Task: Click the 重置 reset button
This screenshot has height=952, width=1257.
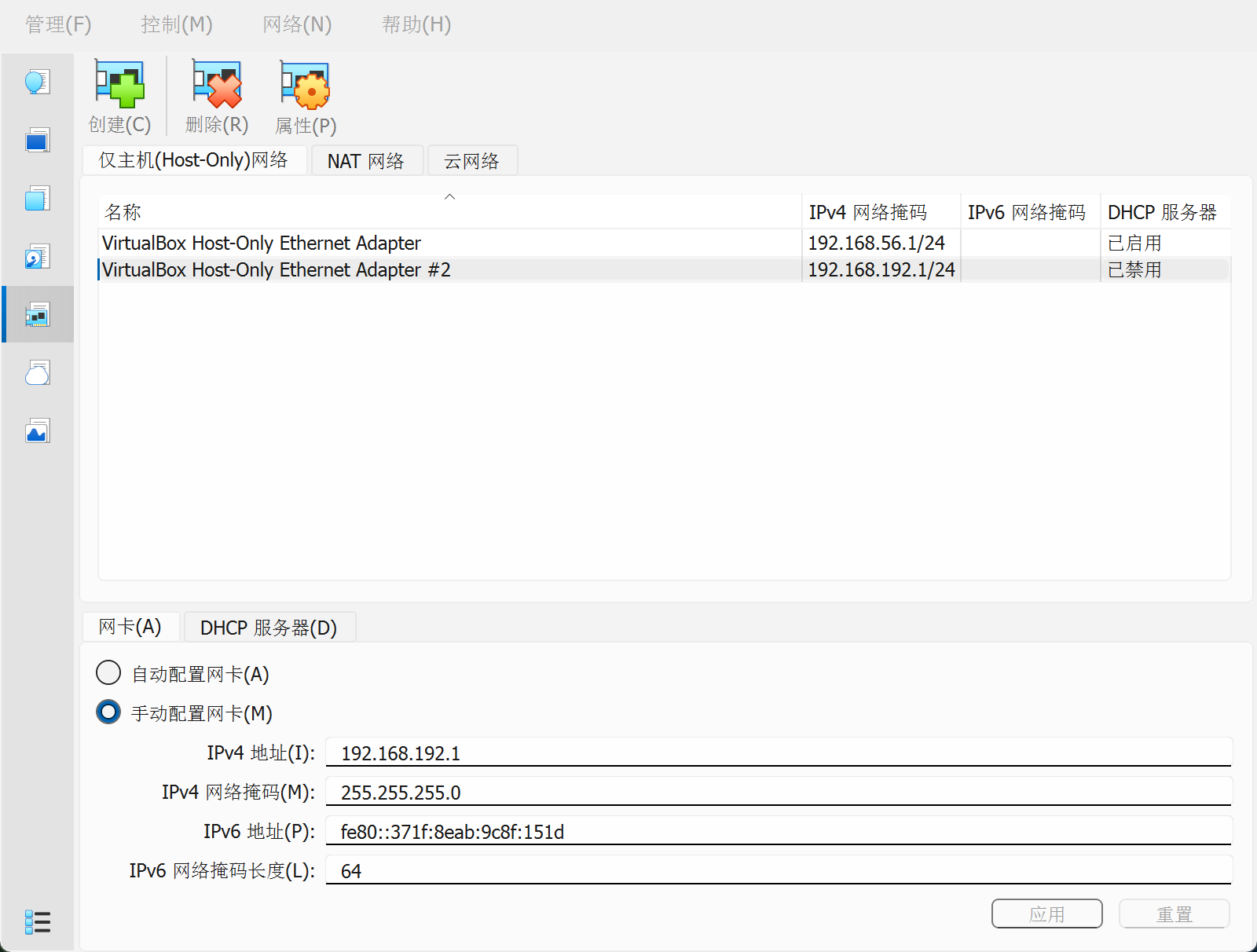Action: click(x=1175, y=914)
